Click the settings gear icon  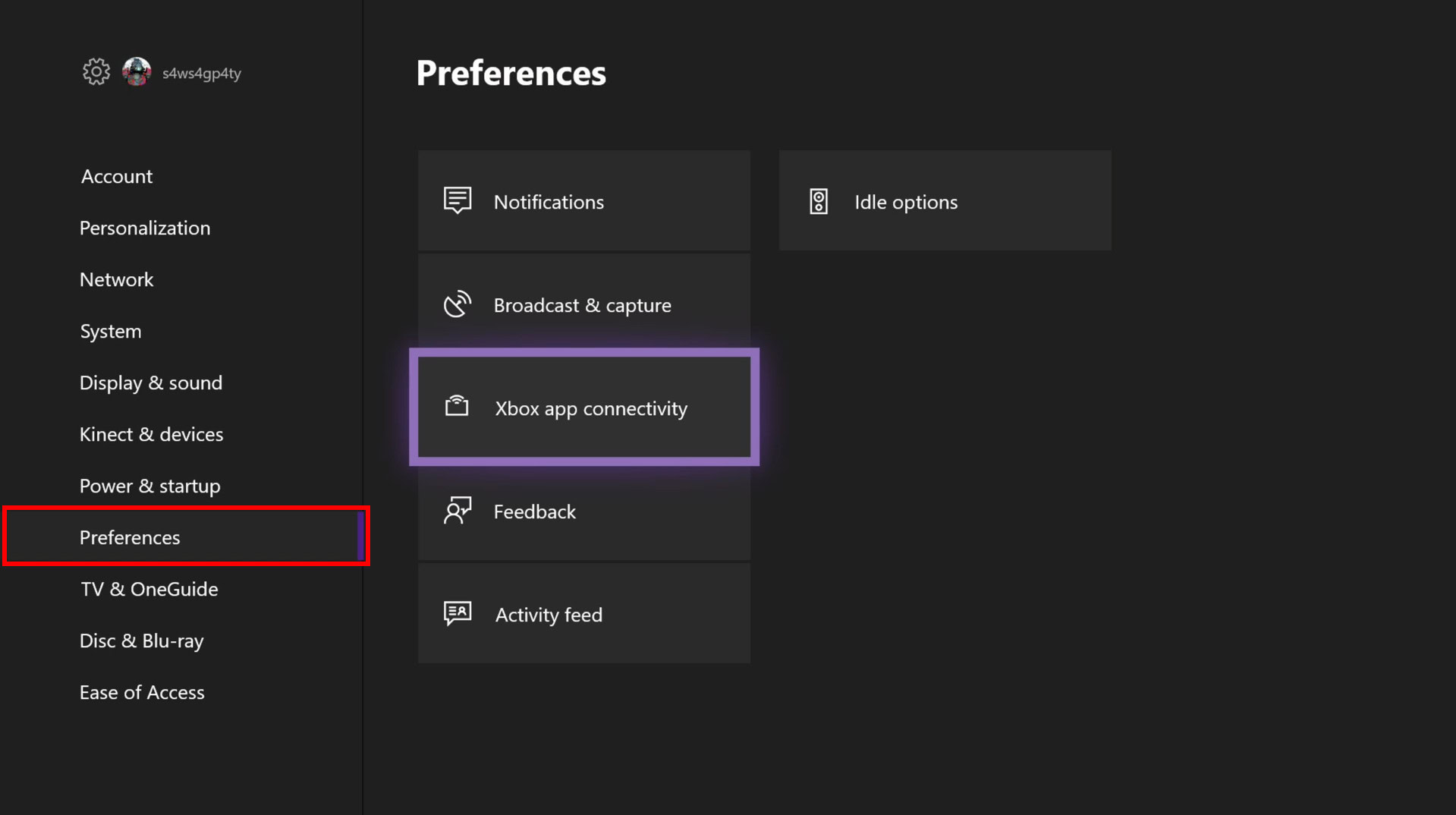[x=96, y=72]
